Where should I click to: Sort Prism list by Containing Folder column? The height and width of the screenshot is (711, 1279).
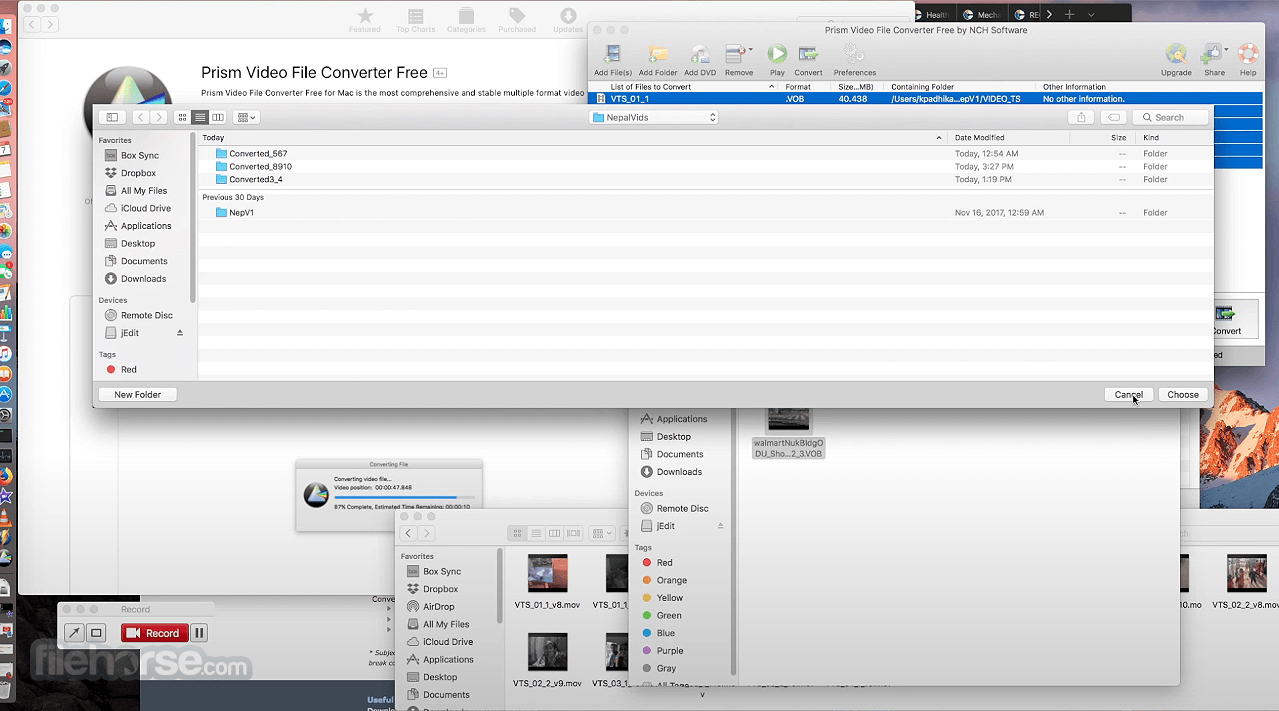coord(922,87)
